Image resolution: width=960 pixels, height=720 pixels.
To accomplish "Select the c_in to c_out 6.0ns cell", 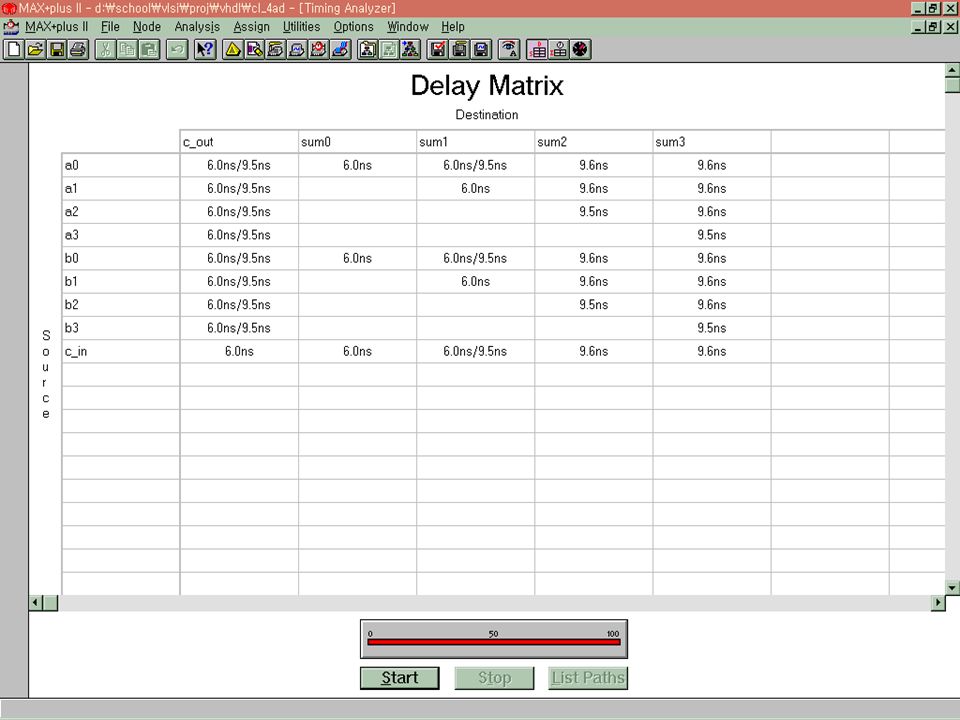I will click(239, 351).
